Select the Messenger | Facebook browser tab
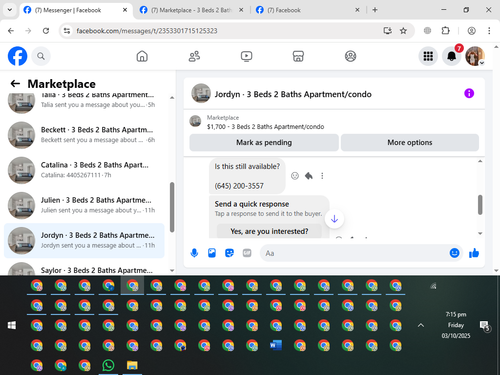500x375 pixels. (x=68, y=10)
